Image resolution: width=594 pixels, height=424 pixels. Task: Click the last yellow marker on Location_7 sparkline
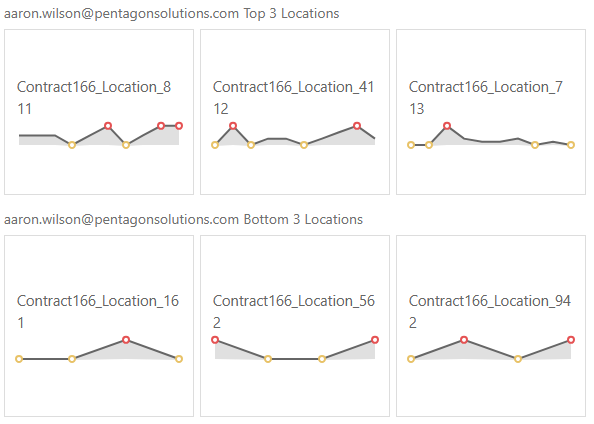tap(571, 145)
